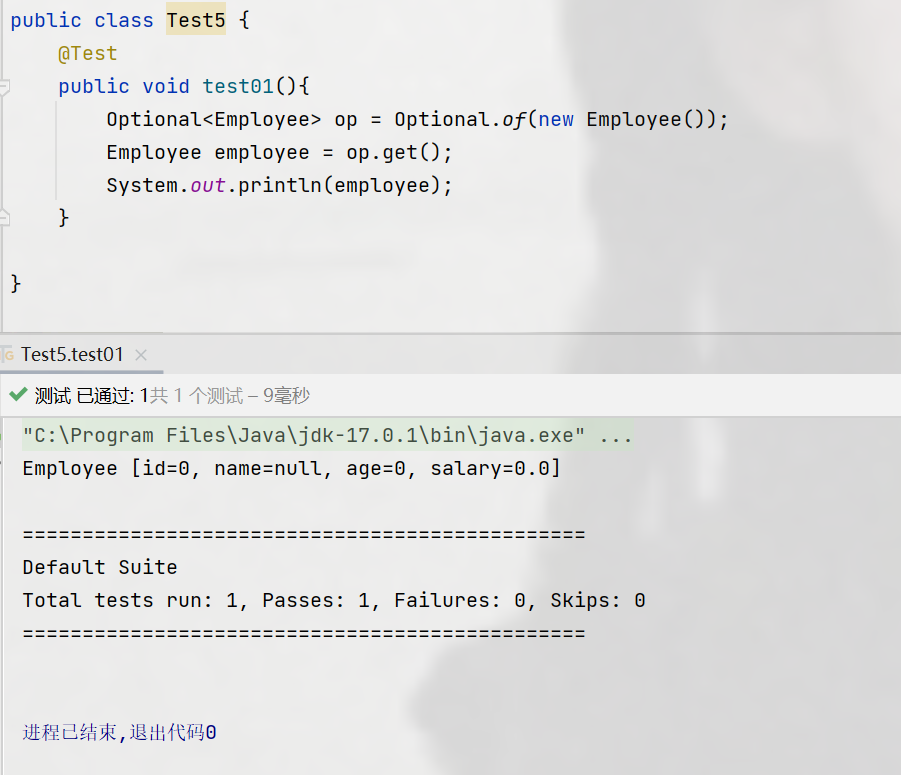The width and height of the screenshot is (901, 775).
Task: Click the Employee [id=0...] output line
Action: click(x=291, y=469)
